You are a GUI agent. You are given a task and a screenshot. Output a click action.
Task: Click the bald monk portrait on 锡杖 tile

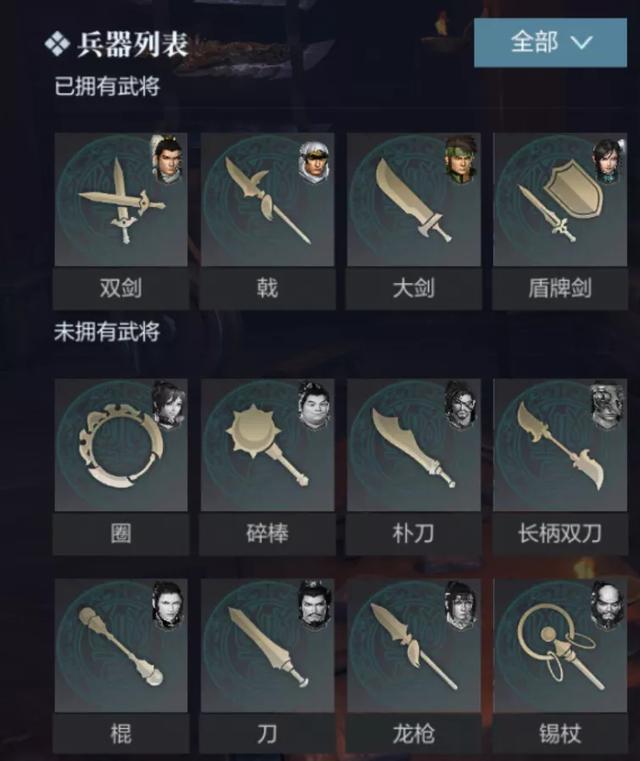tap(607, 607)
